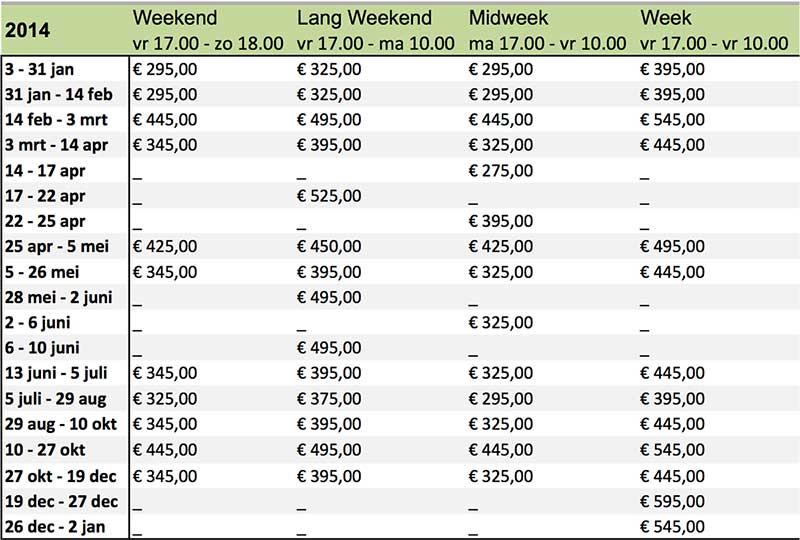Click the 28 mei - 2 juni row label
Screen dimensions: 800x540
tap(59, 297)
